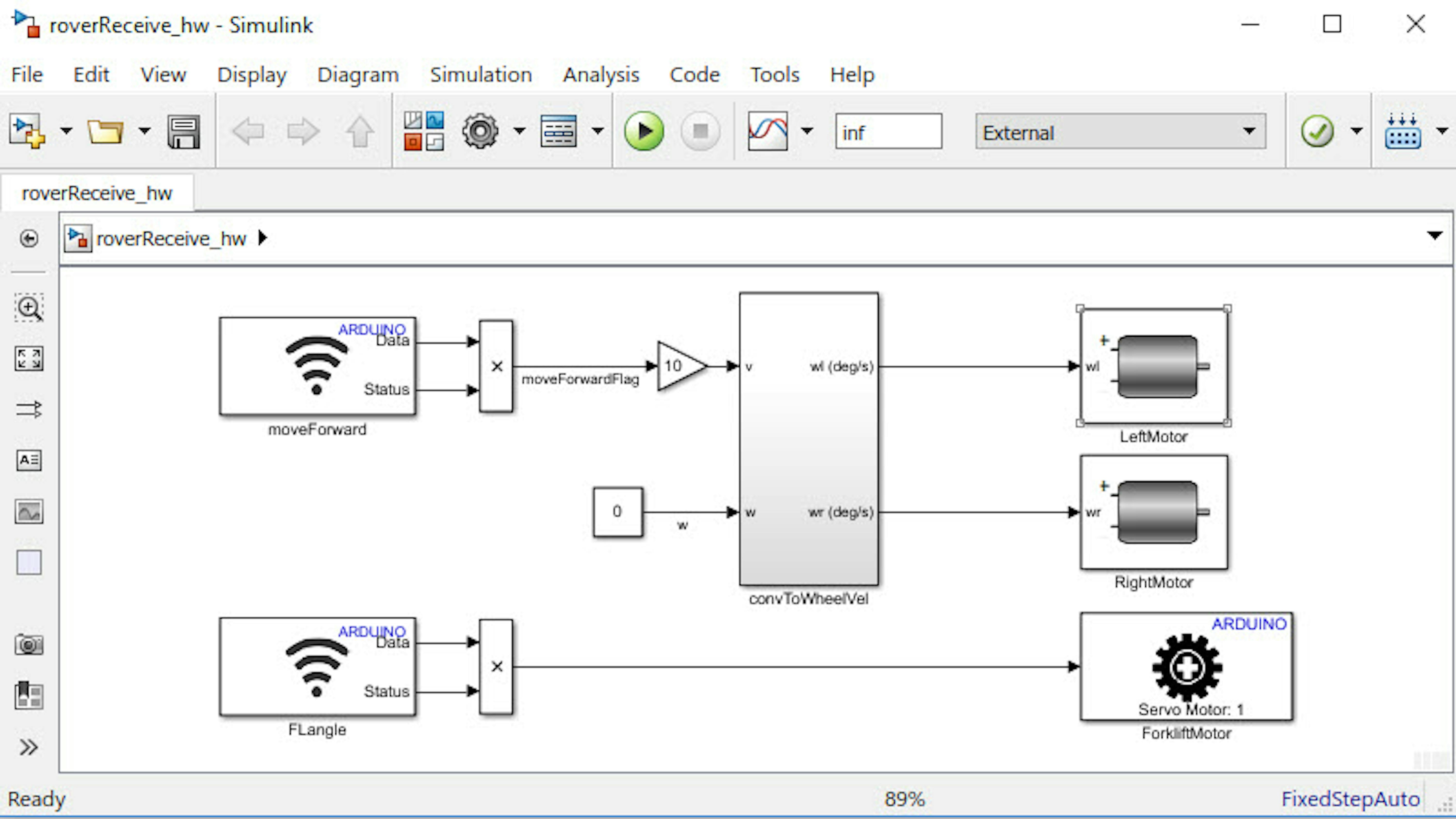Open the Diagram menu
The height and width of the screenshot is (819, 1456).
[x=358, y=74]
